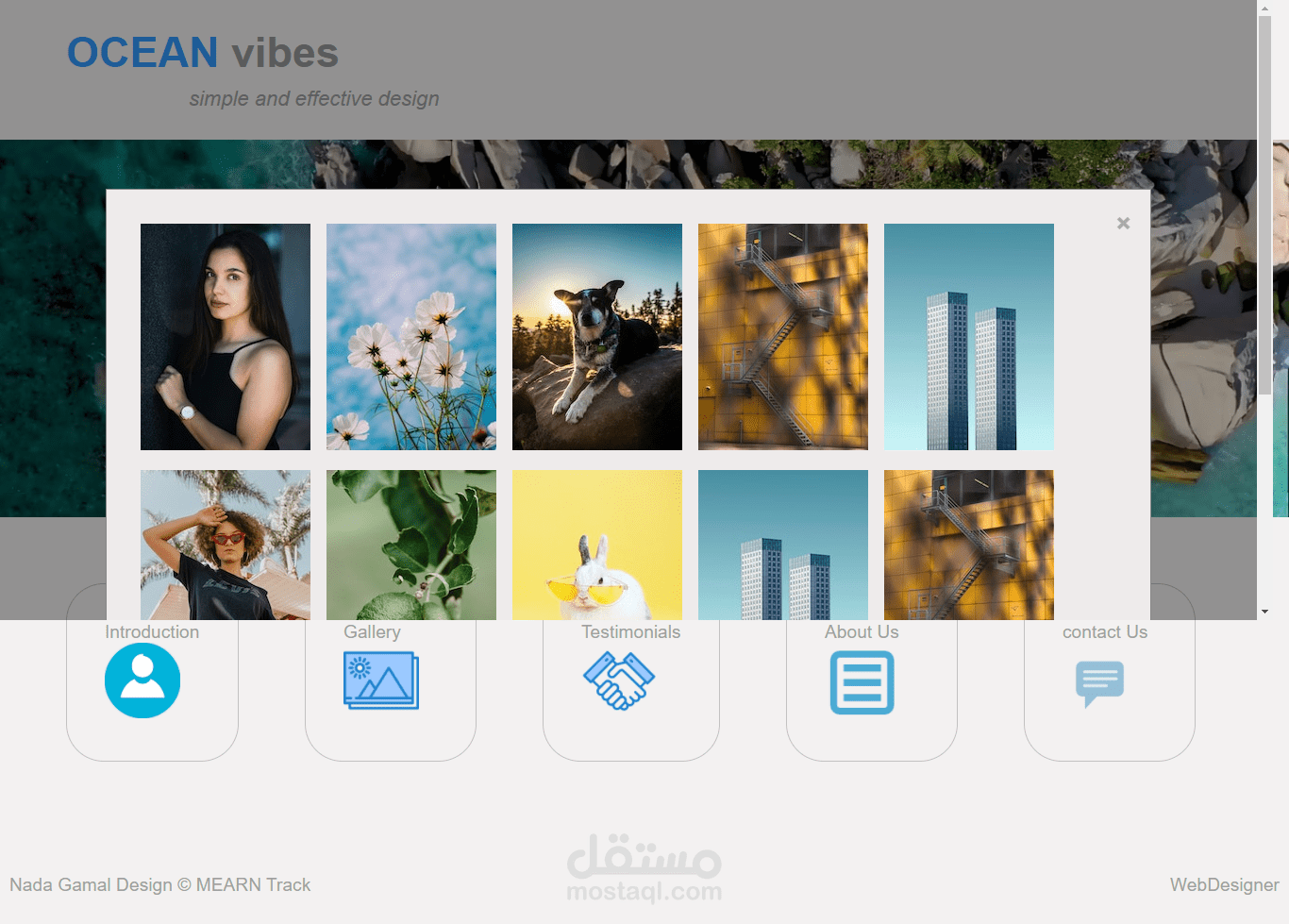Open the skyscrapers photo in second row

coord(783,545)
